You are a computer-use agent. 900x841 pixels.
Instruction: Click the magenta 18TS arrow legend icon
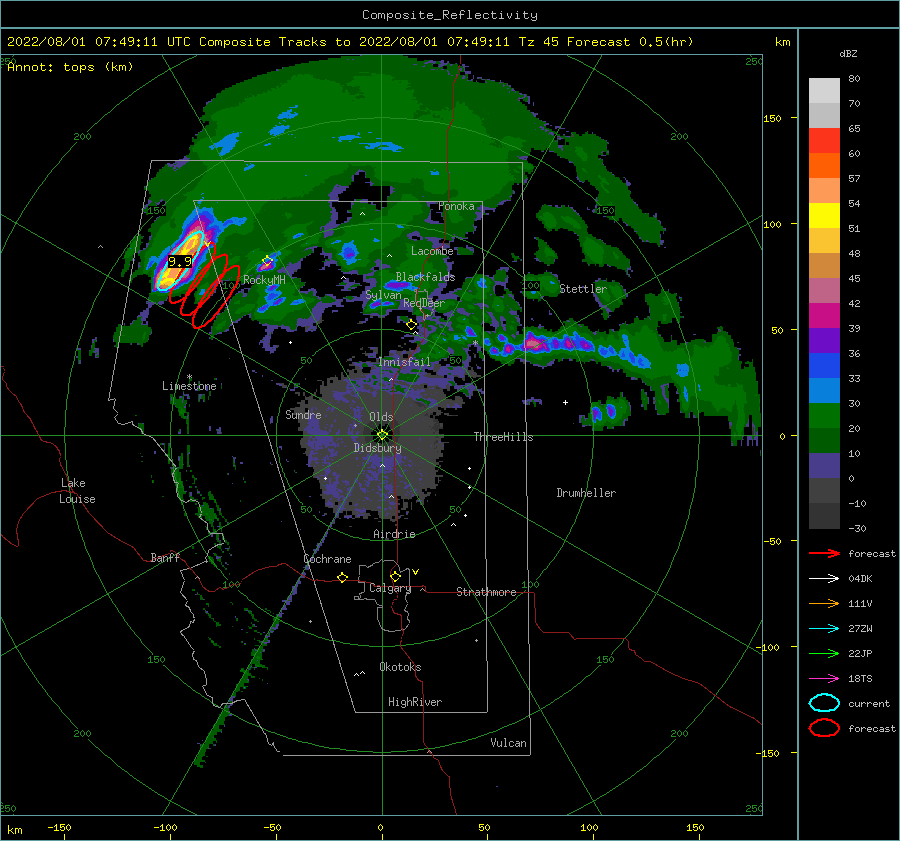click(x=824, y=679)
